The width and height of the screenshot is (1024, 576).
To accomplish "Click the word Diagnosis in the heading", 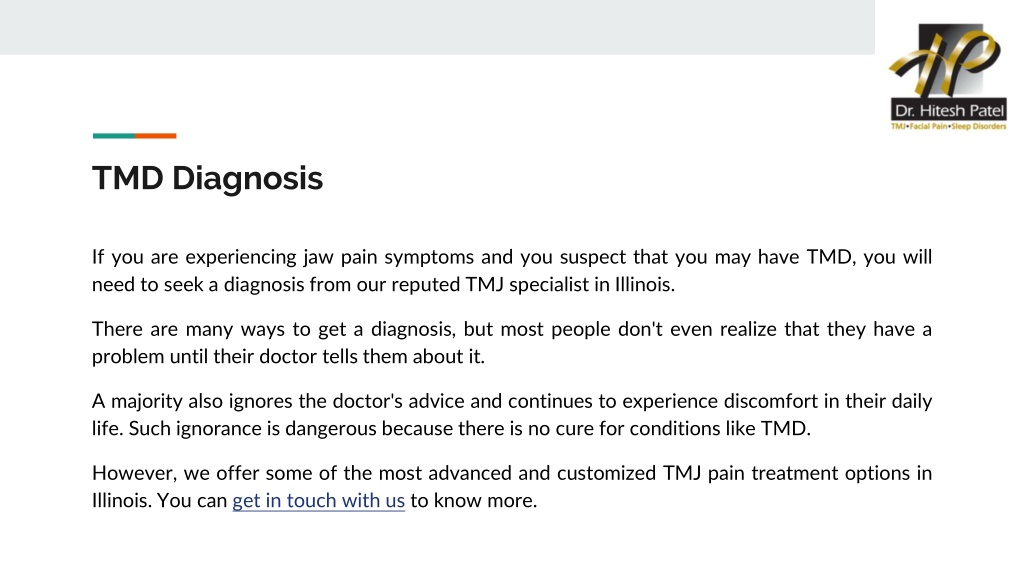I will [x=248, y=178].
